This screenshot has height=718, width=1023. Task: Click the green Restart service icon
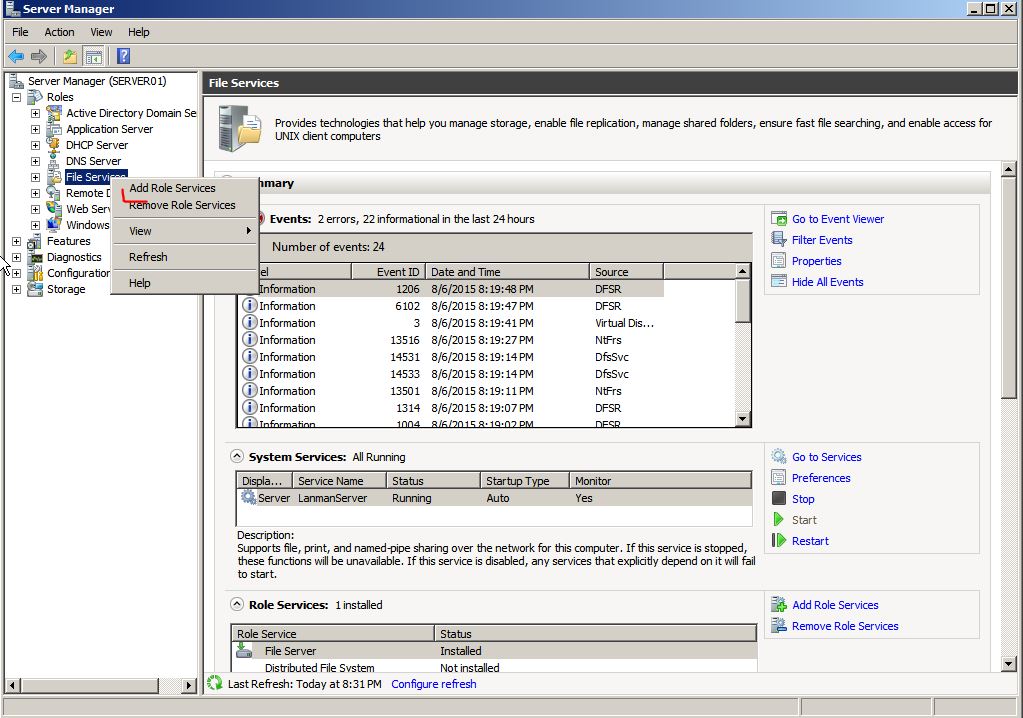[779, 540]
